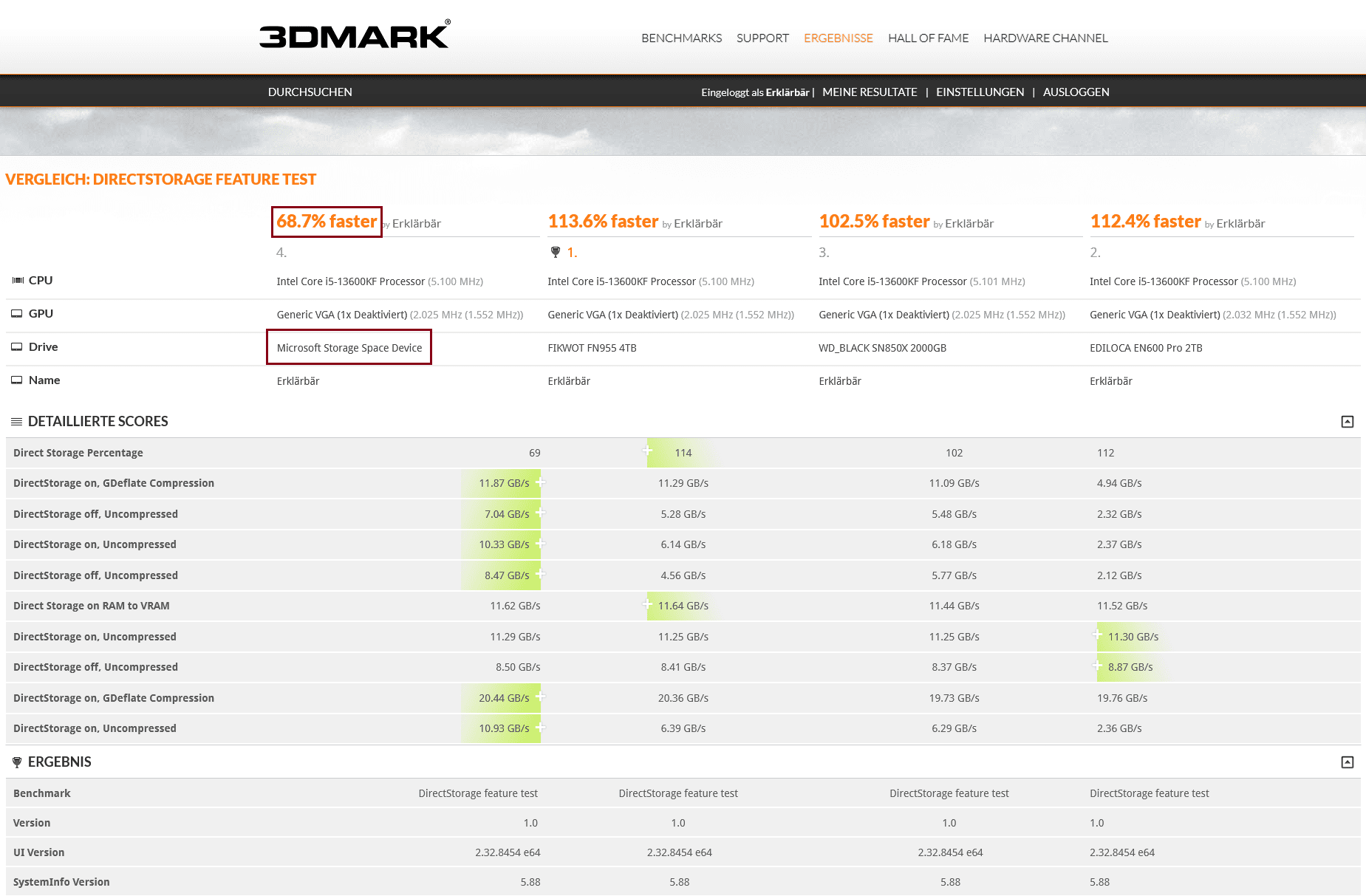
Task: Click the Direct Storage on RAM to VRAM label
Action: 92,606
